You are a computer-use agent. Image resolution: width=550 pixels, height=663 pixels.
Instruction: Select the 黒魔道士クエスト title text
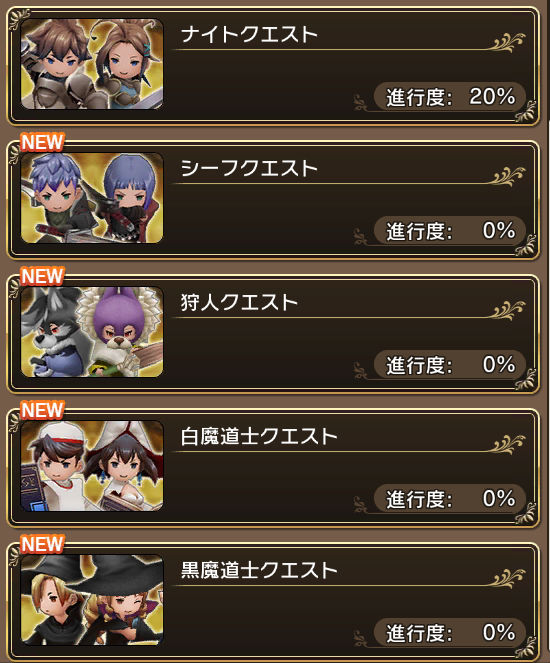pos(259,570)
